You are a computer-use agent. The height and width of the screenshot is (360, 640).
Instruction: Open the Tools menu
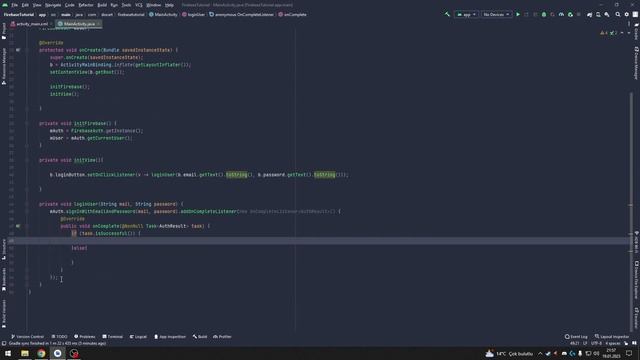point(127,5)
